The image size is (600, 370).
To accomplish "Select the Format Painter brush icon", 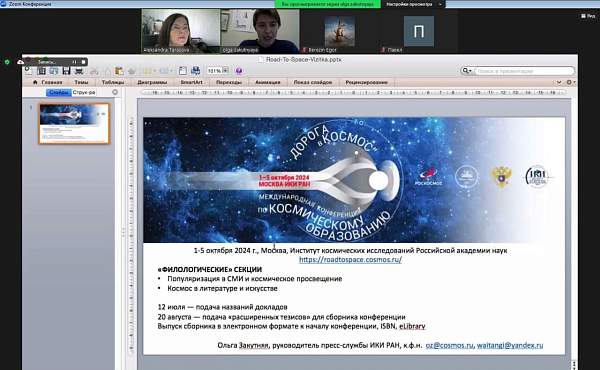I will click(x=132, y=71).
